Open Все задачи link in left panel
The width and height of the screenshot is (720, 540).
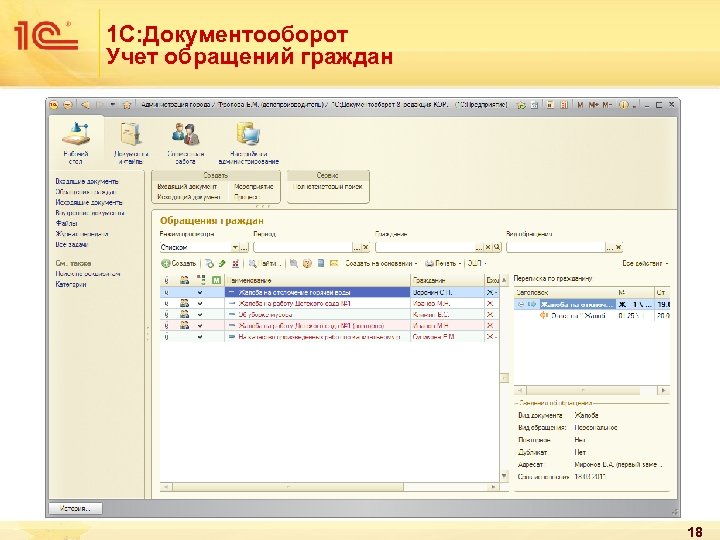click(x=71, y=245)
